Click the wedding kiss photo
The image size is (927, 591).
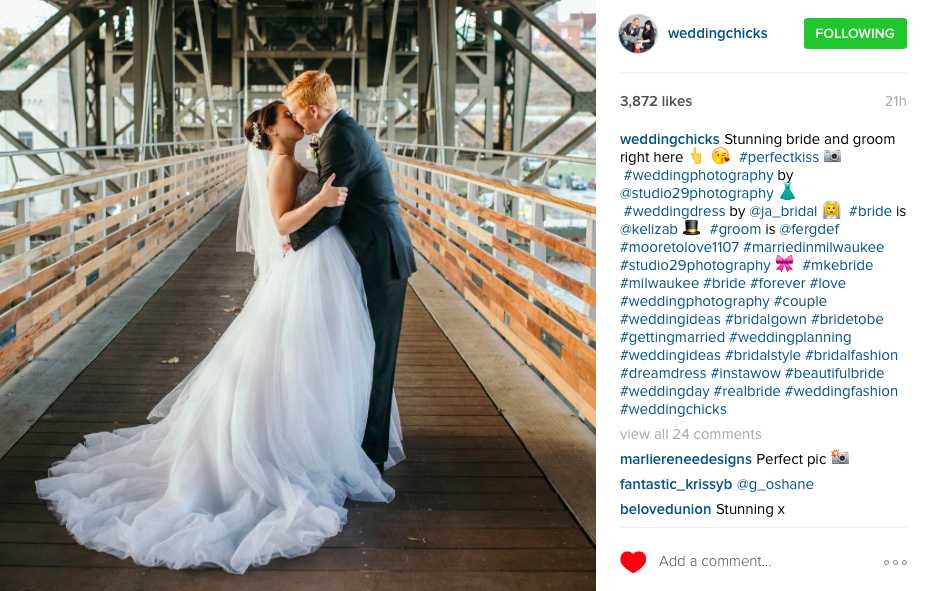(298, 296)
